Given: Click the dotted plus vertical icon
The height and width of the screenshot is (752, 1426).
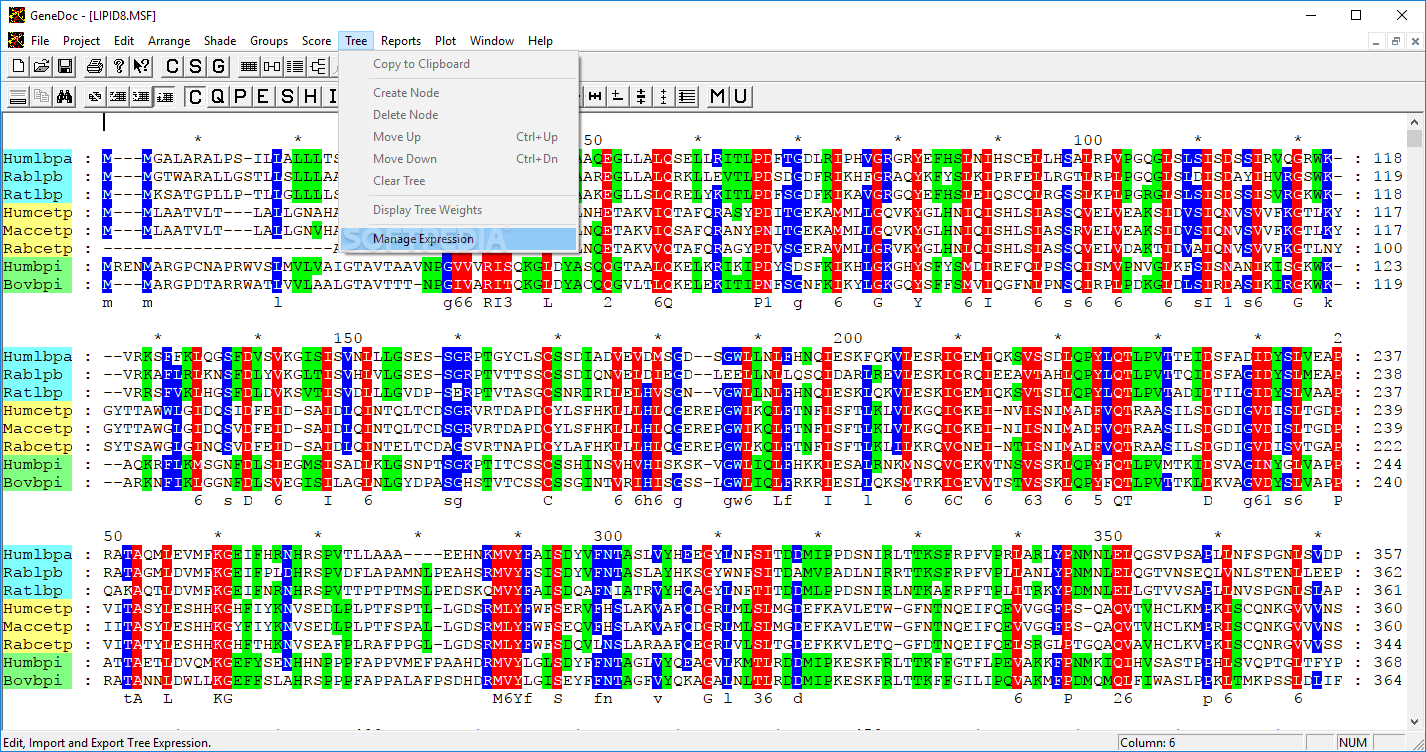Looking at the screenshot, I should [664, 96].
